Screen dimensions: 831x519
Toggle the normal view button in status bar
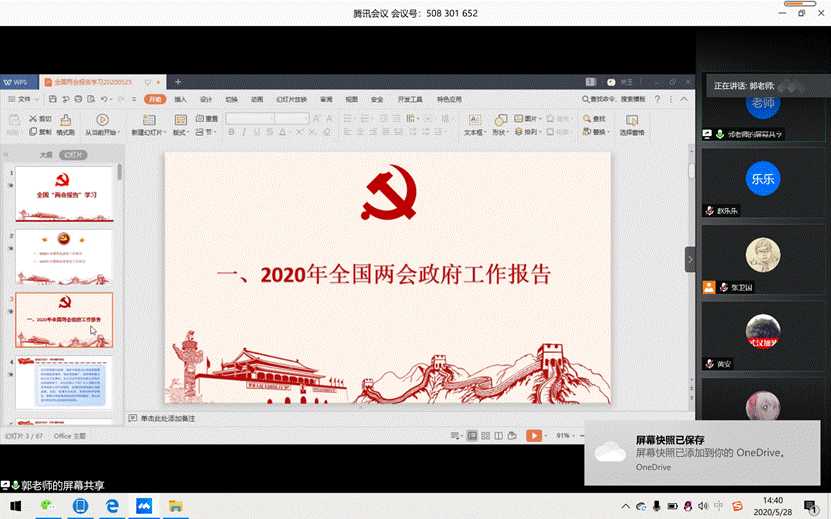(471, 436)
